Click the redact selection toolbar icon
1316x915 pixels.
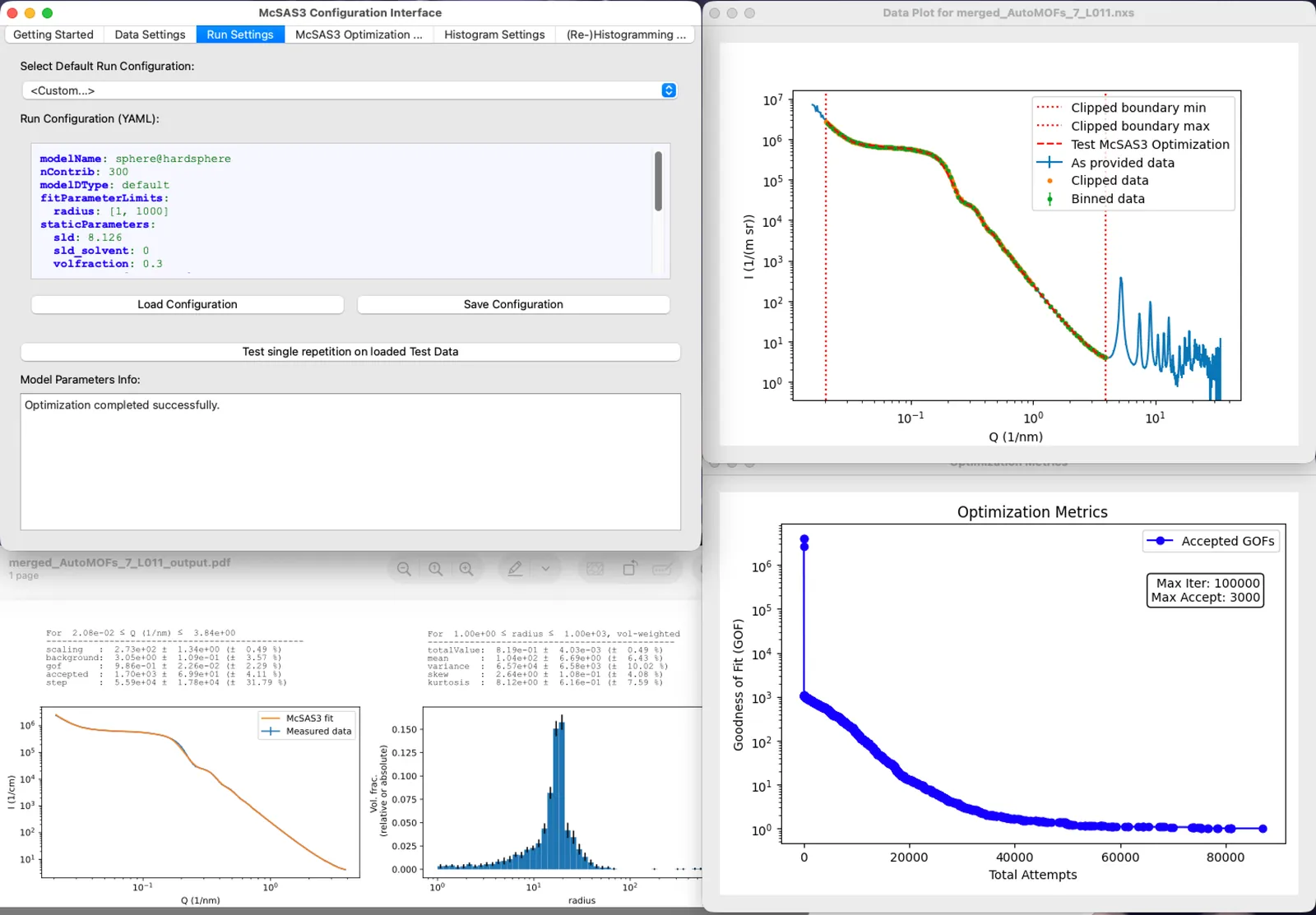pos(595,569)
